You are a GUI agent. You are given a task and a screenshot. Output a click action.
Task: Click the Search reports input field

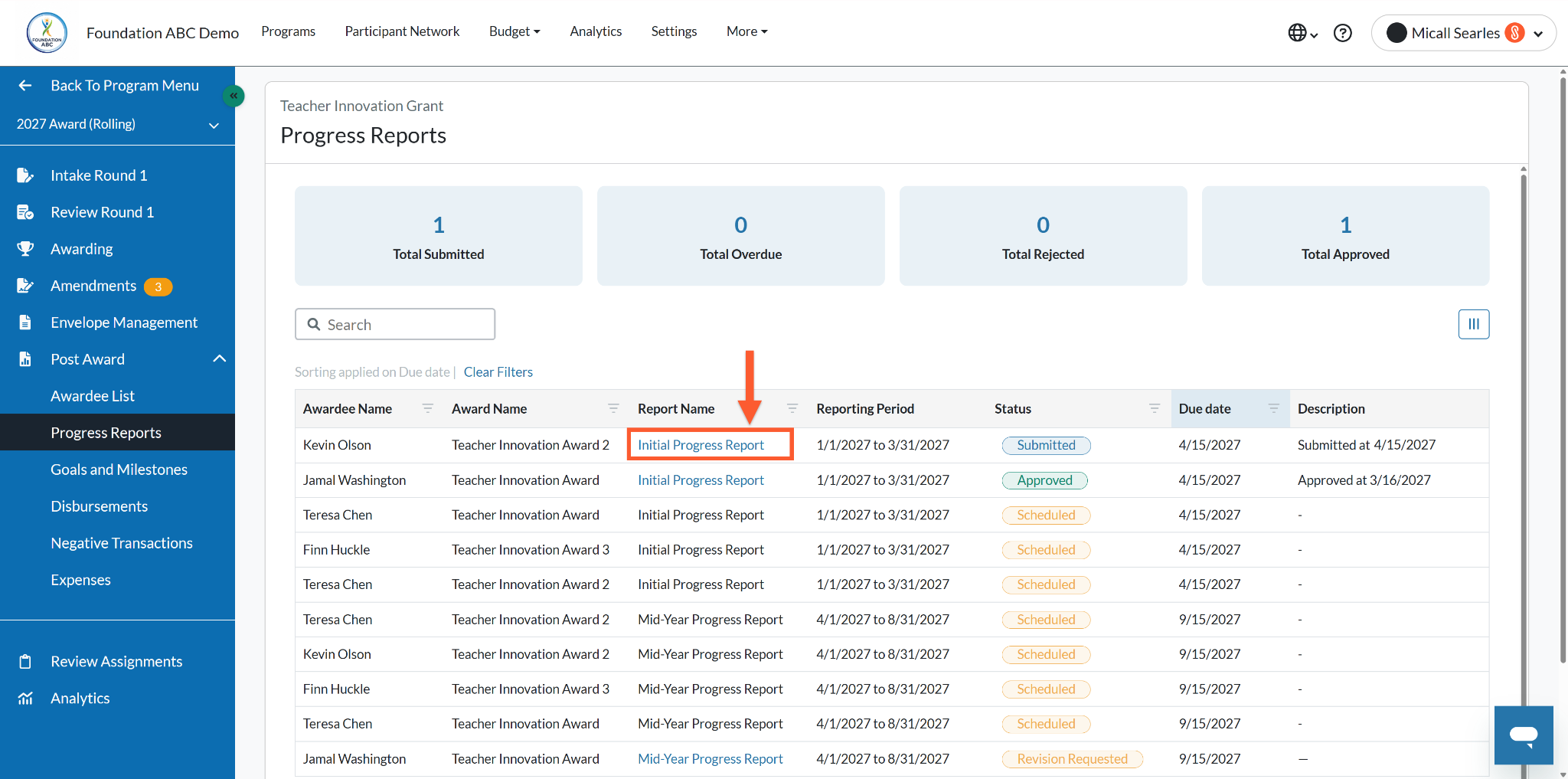pyautogui.click(x=395, y=324)
